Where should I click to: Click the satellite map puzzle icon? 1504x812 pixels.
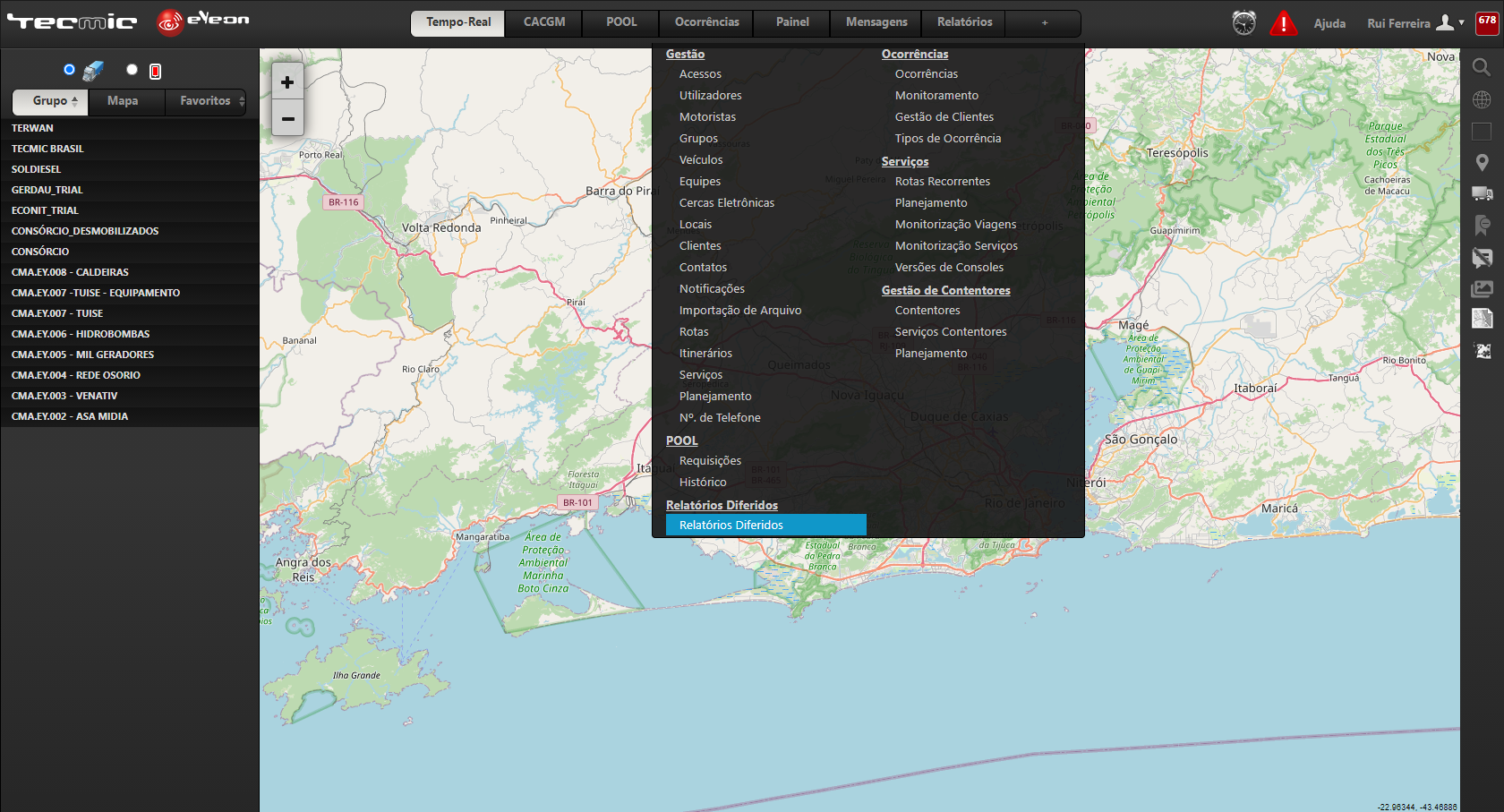[x=1482, y=350]
